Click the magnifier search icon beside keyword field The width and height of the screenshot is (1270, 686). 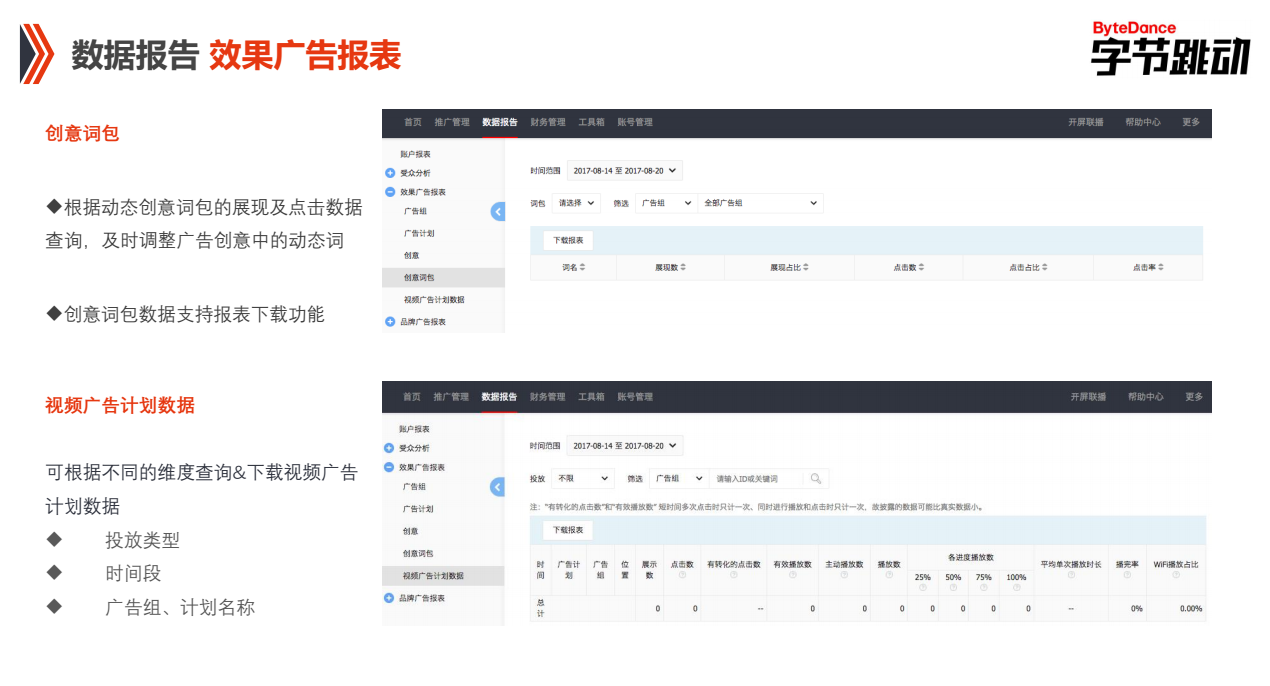[x=815, y=479]
